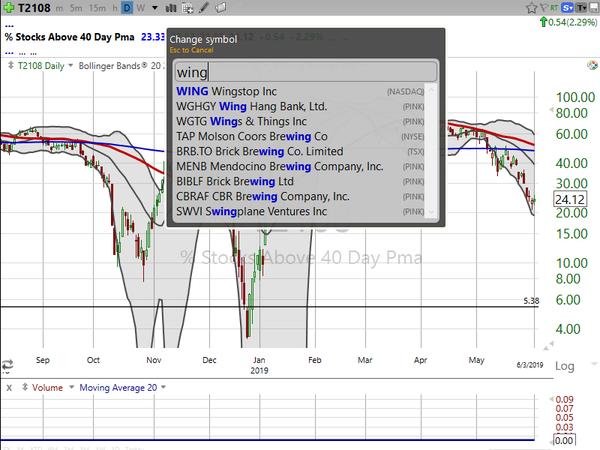Viewport: 600px width, 450px height.
Task: Click the 6/3/2019 date label
Action: pyautogui.click(x=530, y=365)
